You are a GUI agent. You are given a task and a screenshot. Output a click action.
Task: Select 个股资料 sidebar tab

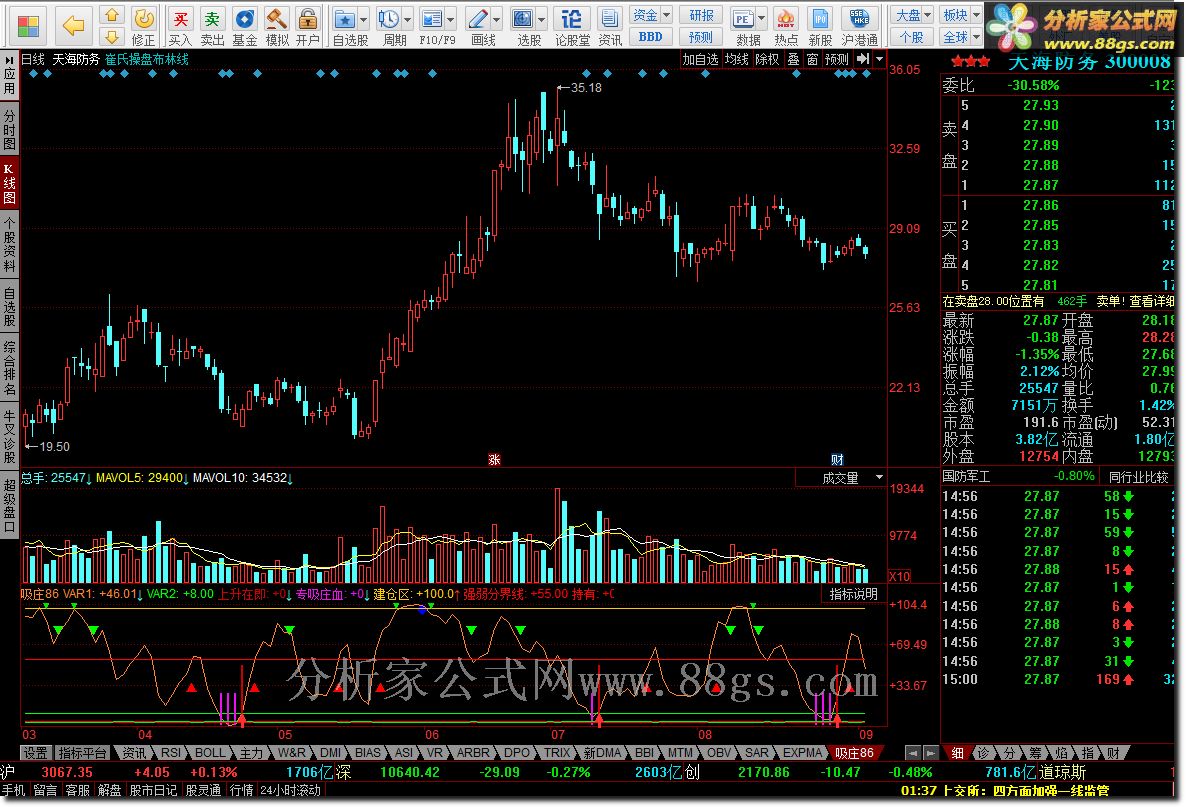(x=9, y=244)
